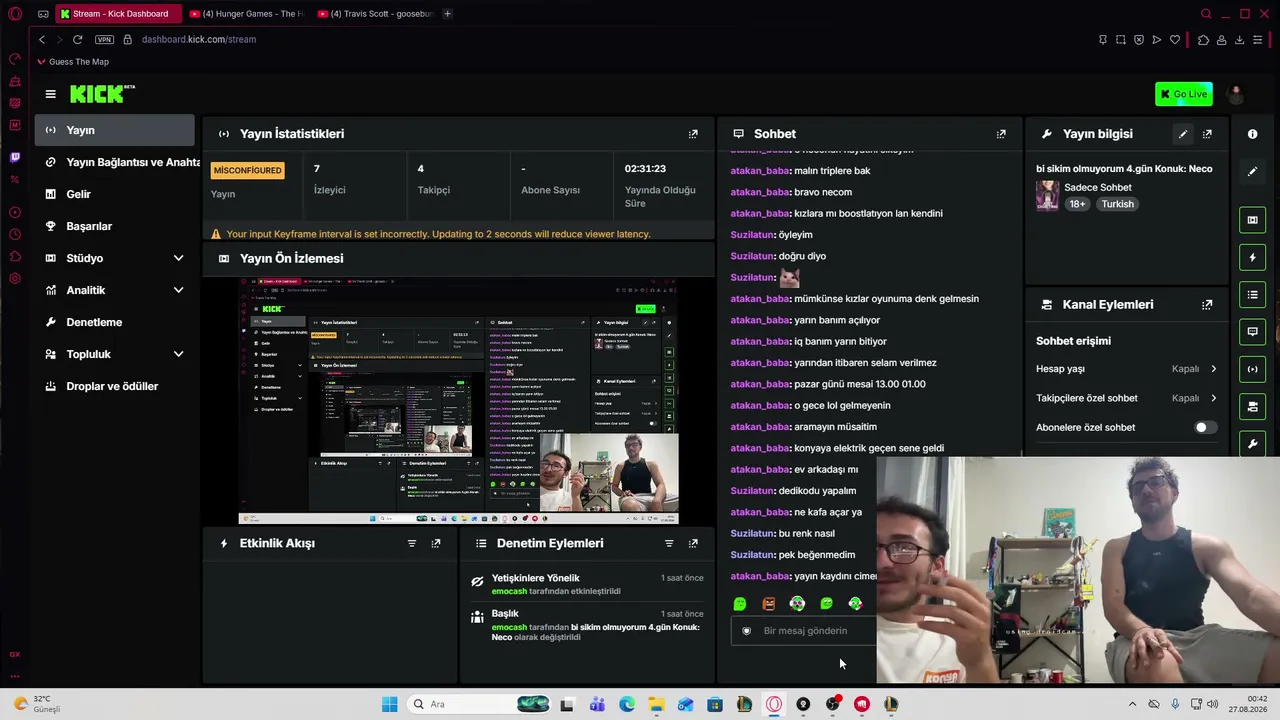Pick the angry brown emote in chat
This screenshot has height=720, width=1280.
769,604
